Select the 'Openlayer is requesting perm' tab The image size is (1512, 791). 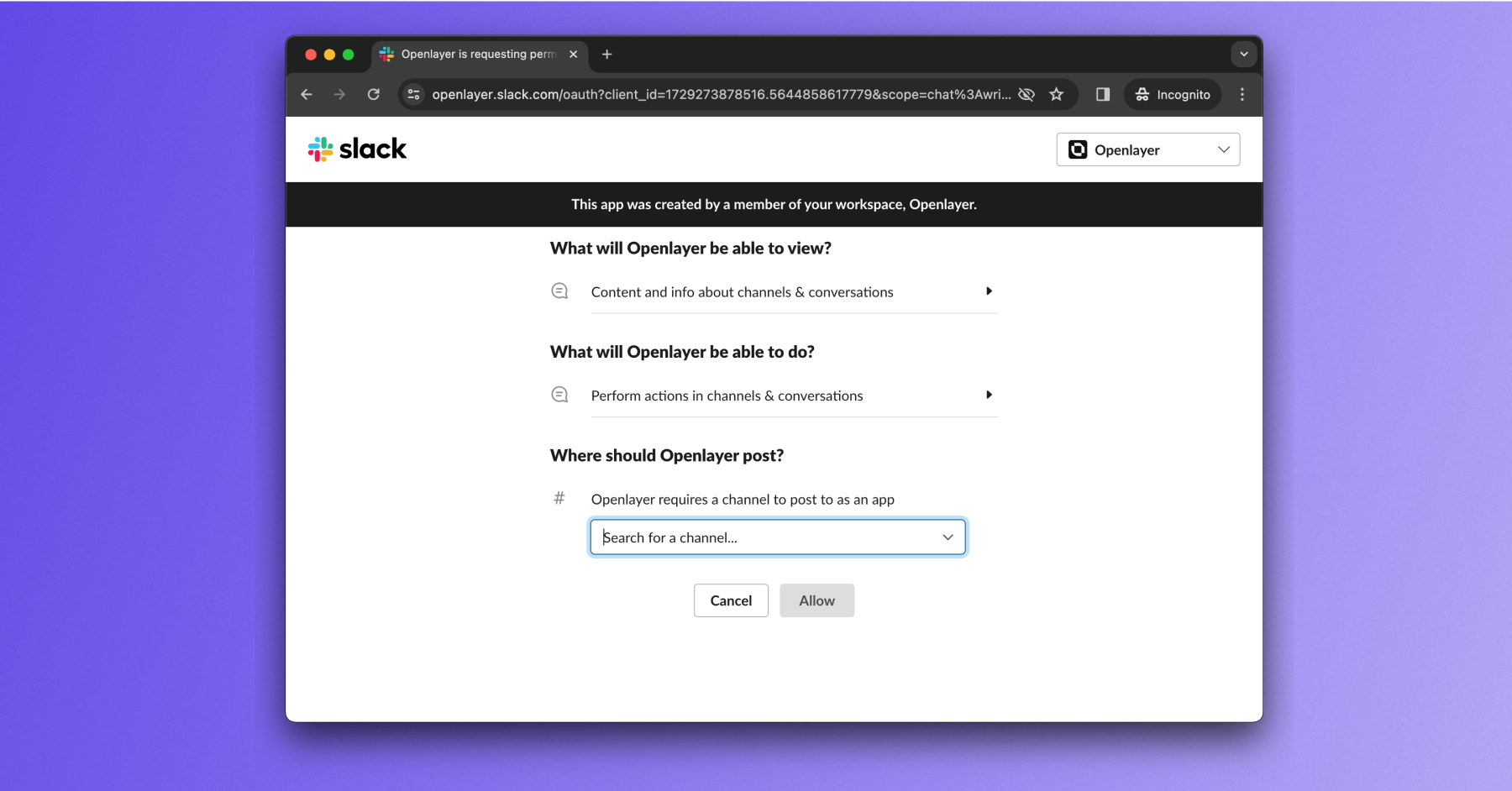pyautogui.click(x=479, y=55)
